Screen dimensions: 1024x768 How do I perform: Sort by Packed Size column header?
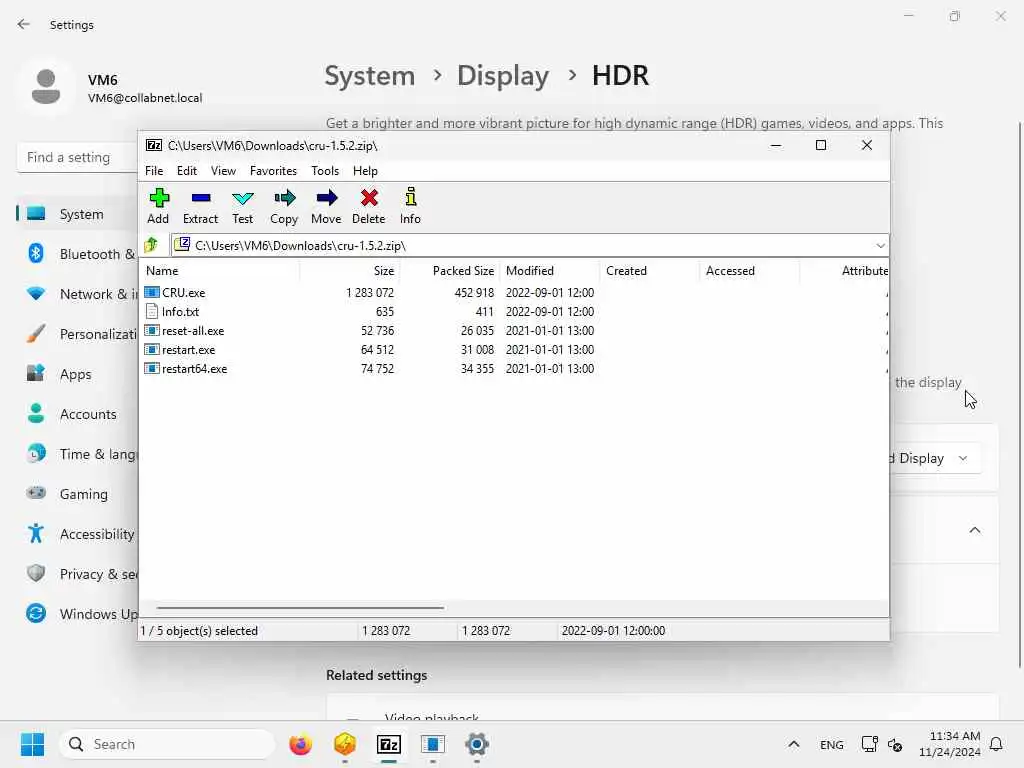click(x=450, y=270)
